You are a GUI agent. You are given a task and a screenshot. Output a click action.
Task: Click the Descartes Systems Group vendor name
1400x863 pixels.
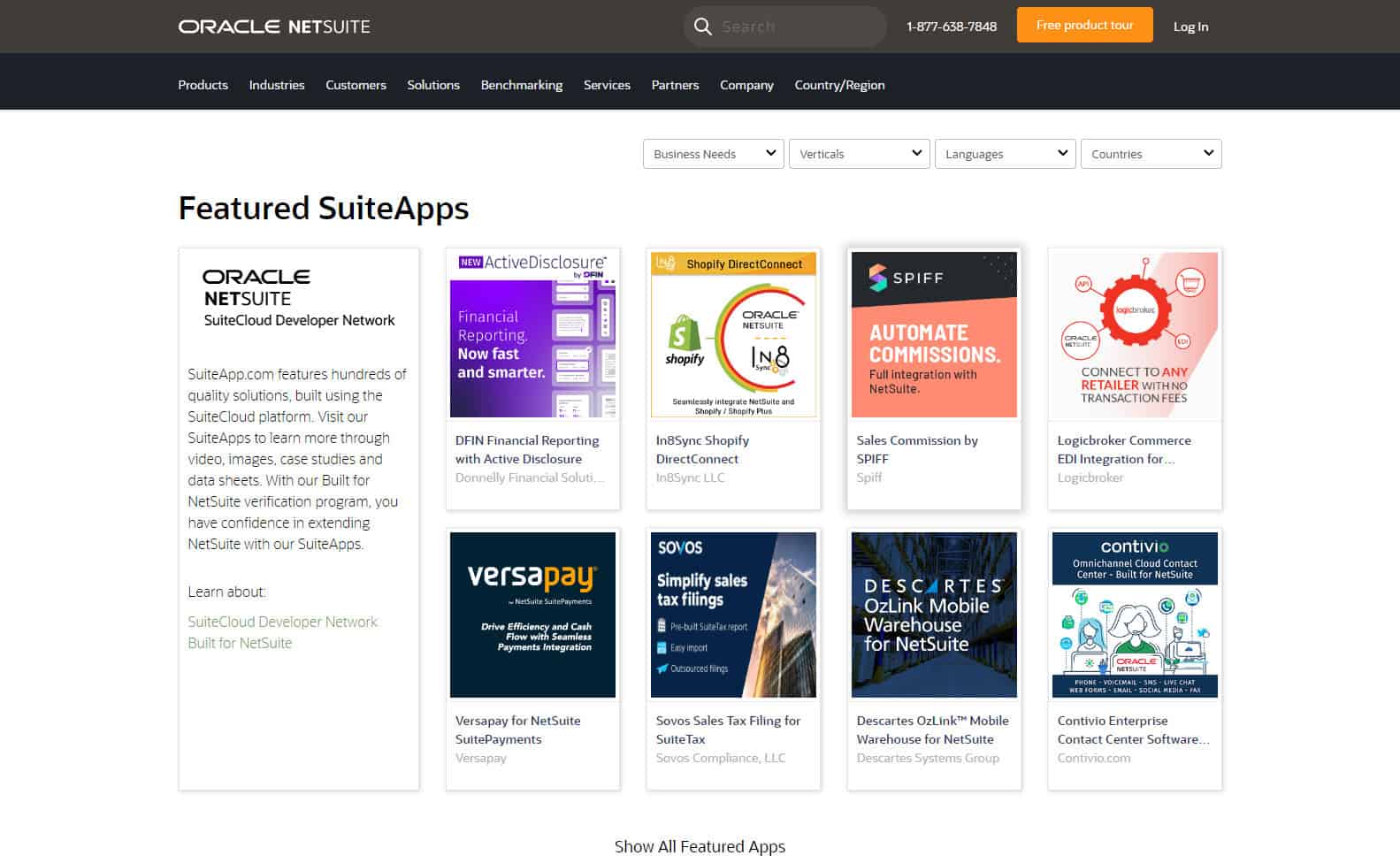tap(928, 758)
